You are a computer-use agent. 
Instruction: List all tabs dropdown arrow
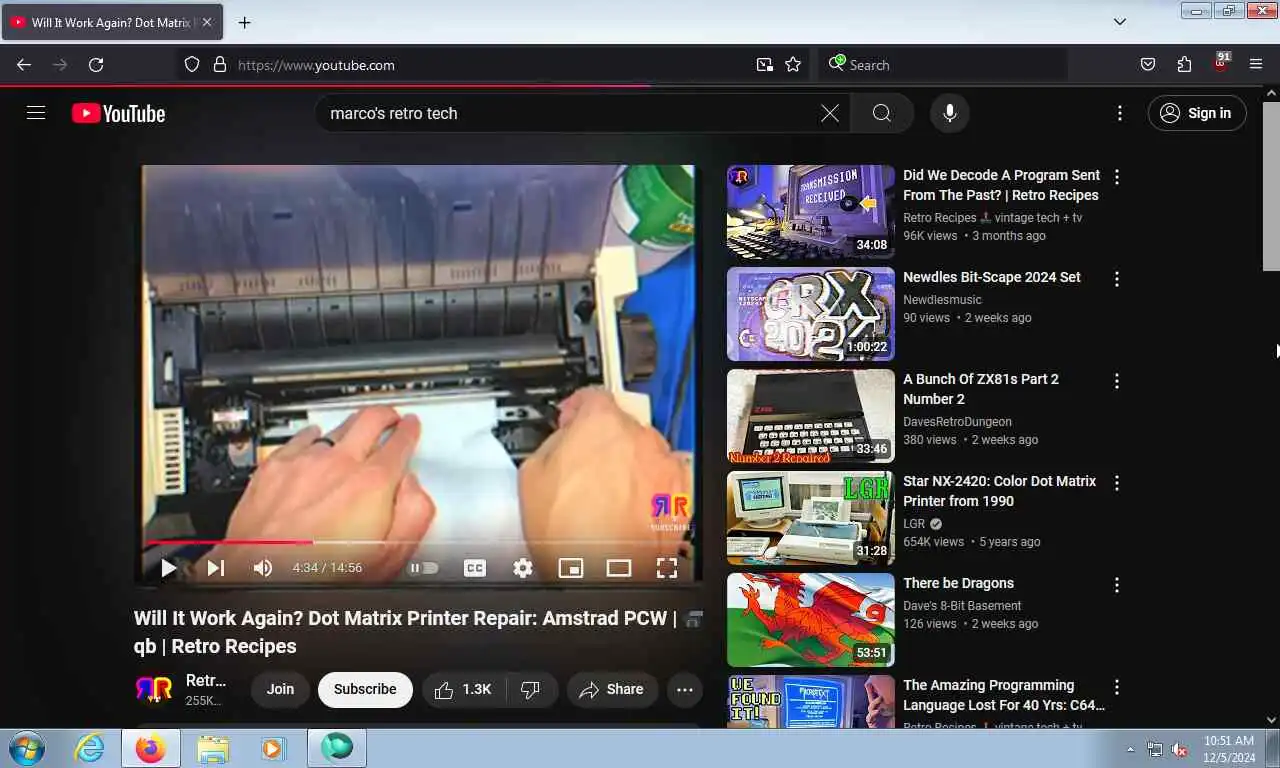tap(1120, 22)
